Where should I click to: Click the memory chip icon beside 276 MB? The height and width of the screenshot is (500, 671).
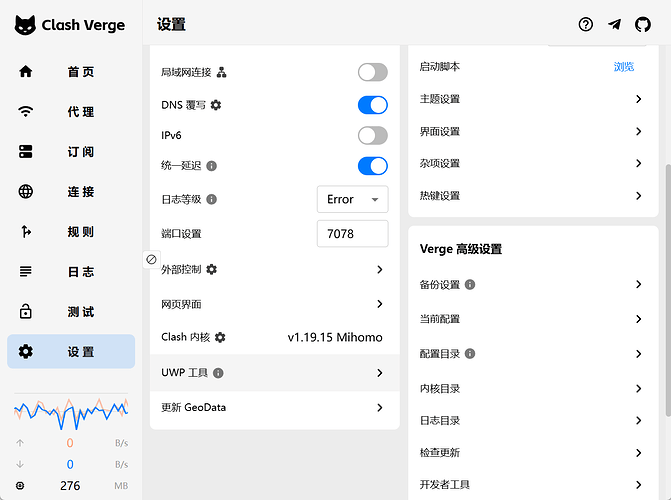click(x=20, y=485)
